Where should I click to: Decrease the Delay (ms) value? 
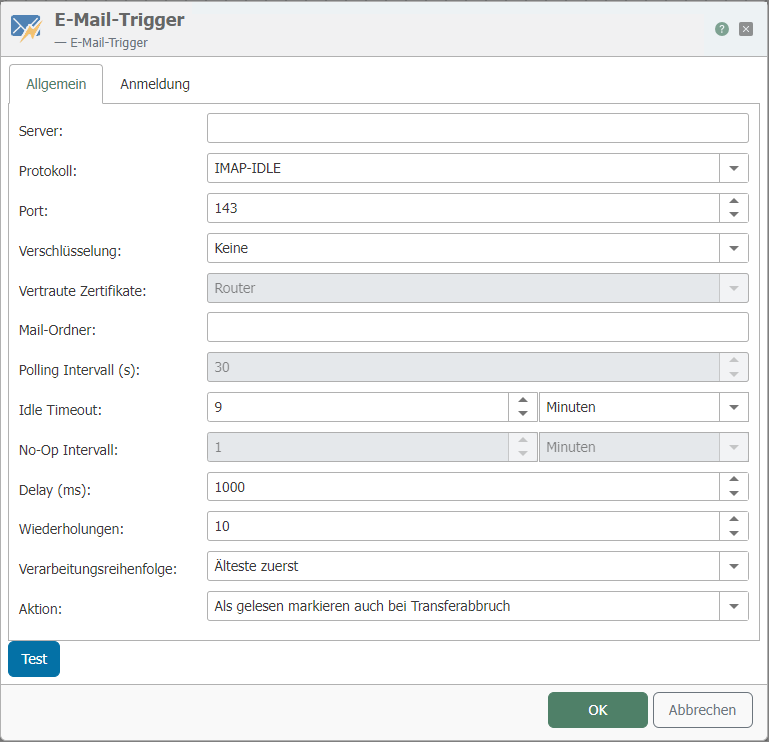pos(734,494)
